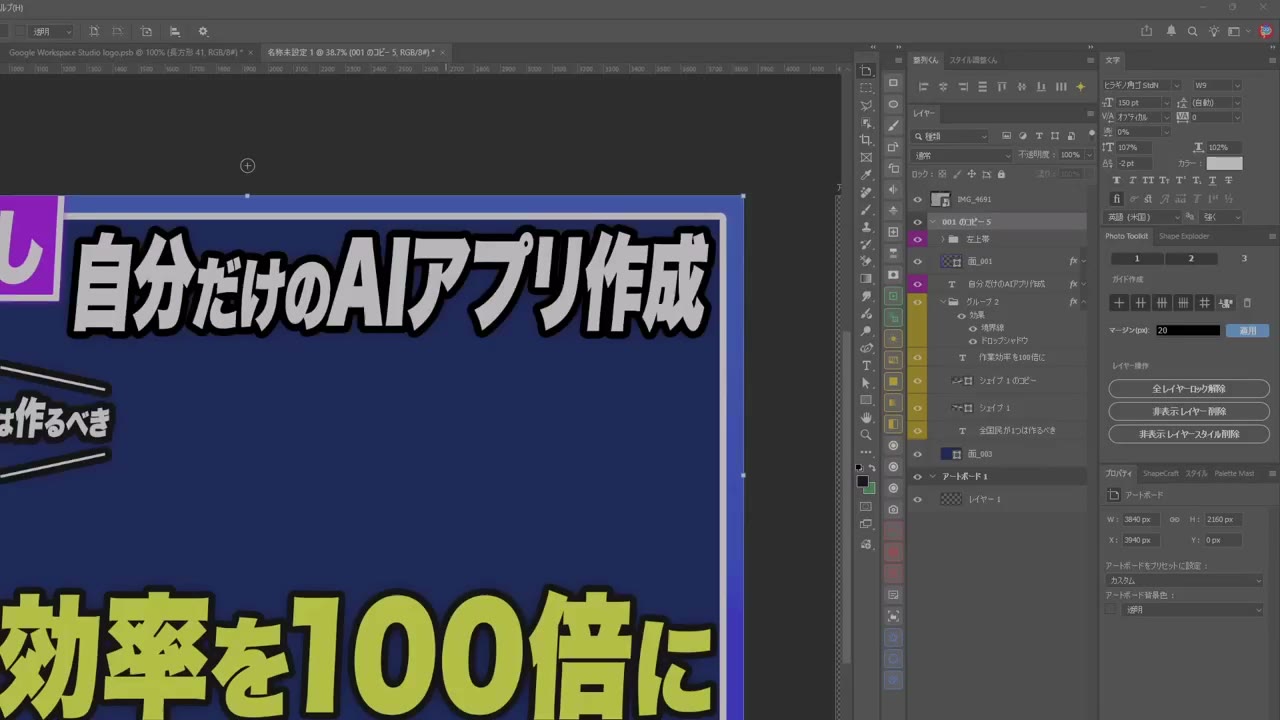This screenshot has width=1280, height=720.
Task: Hide the 面_003 layer
Action: tap(917, 455)
